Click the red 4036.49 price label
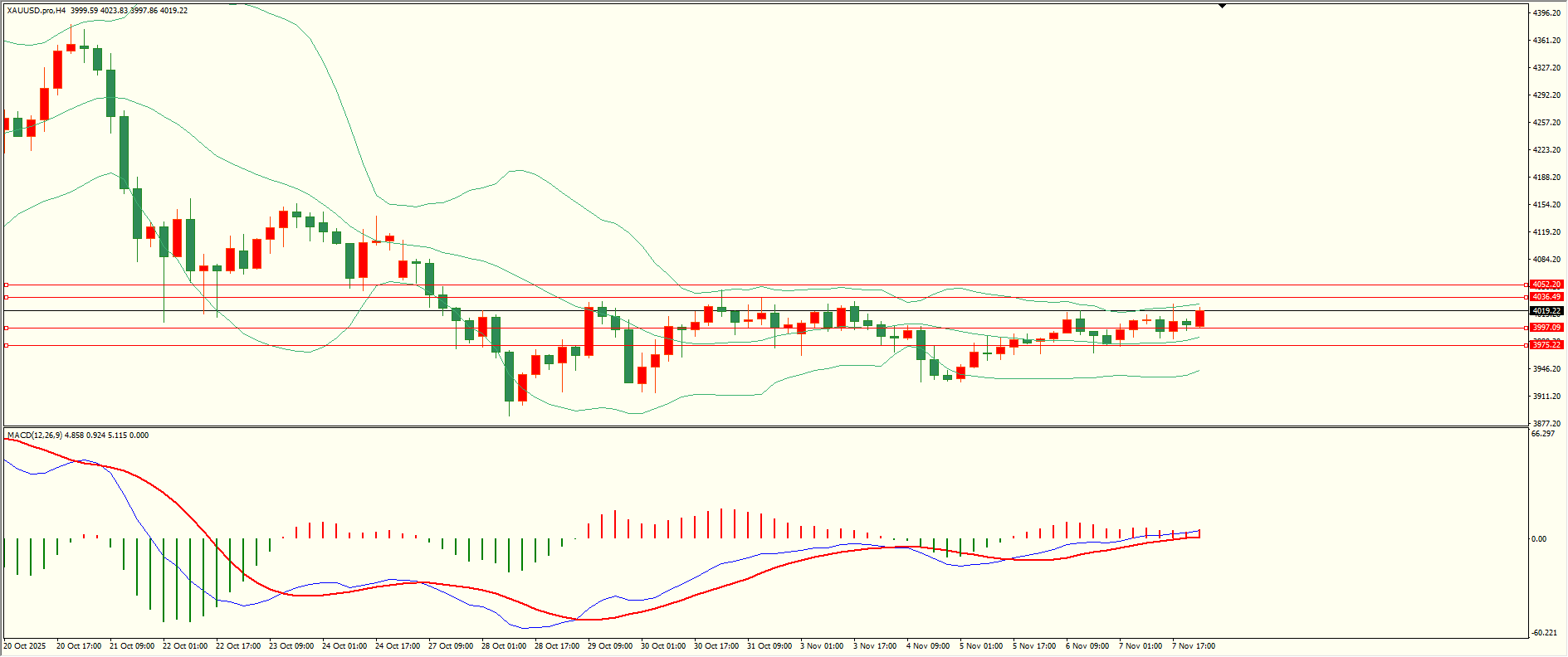Image resolution: width=1568 pixels, height=657 pixels. 1546,297
